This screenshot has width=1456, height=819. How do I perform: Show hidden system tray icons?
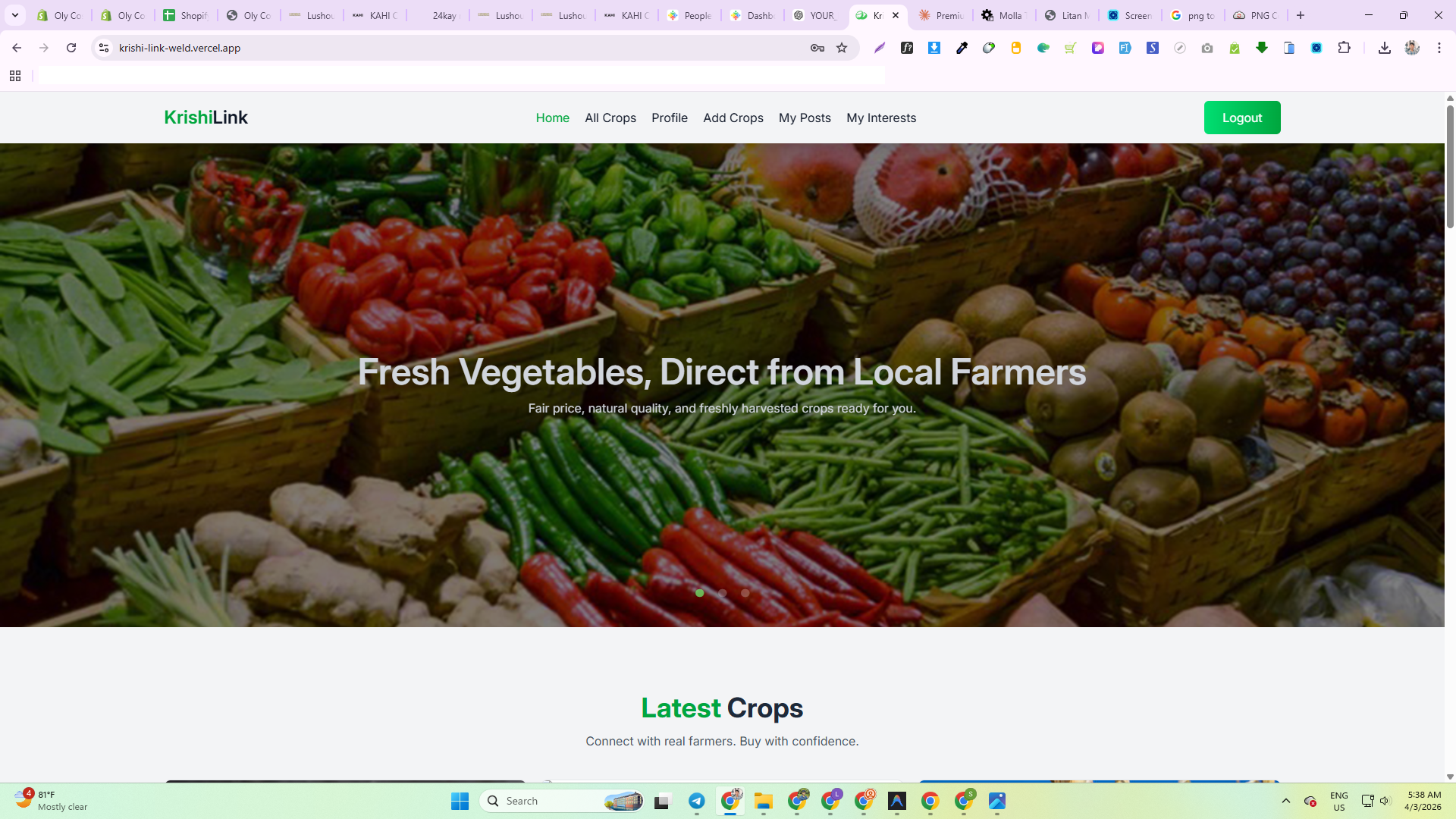(1285, 801)
